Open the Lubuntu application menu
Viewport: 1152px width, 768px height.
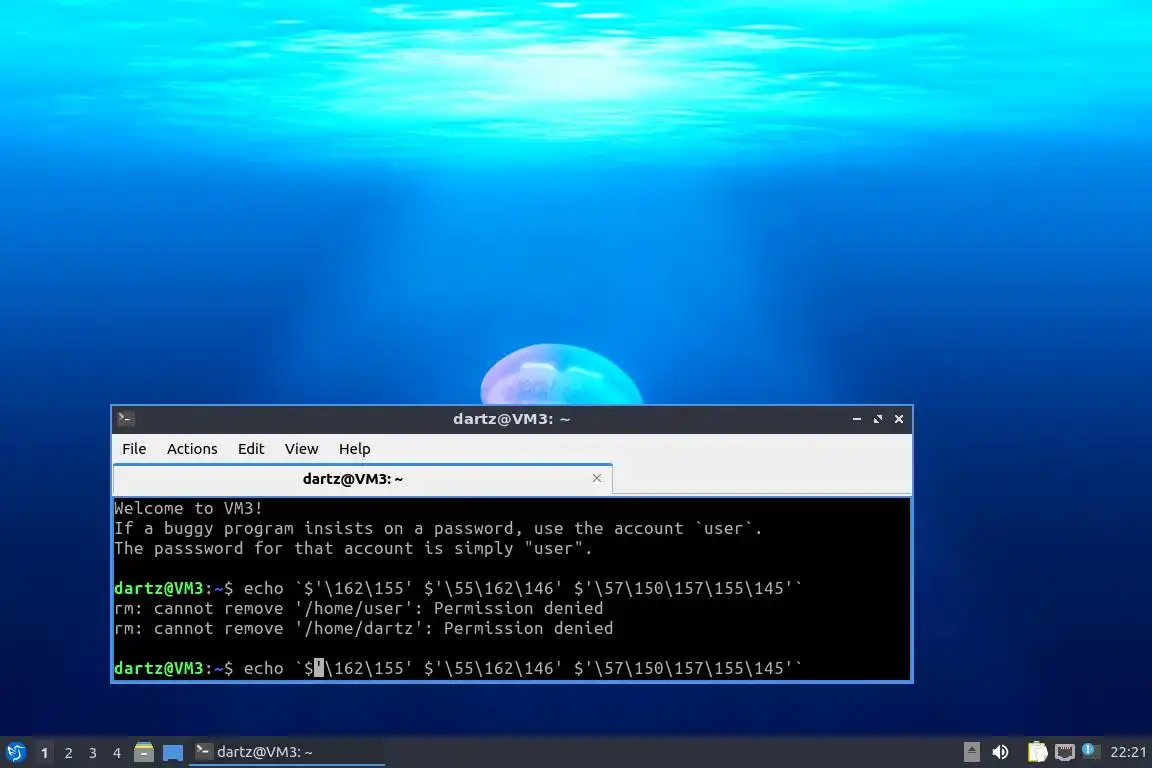coord(15,752)
